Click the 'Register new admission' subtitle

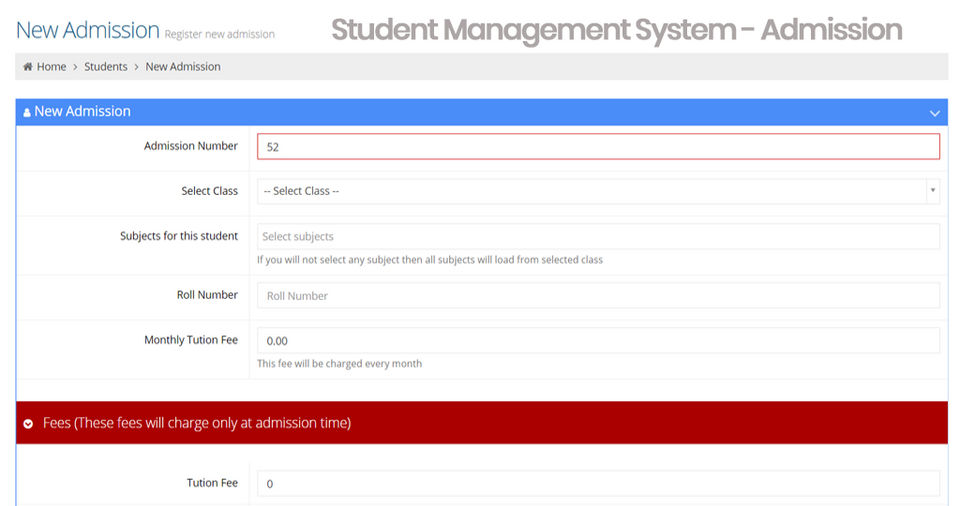(x=219, y=34)
